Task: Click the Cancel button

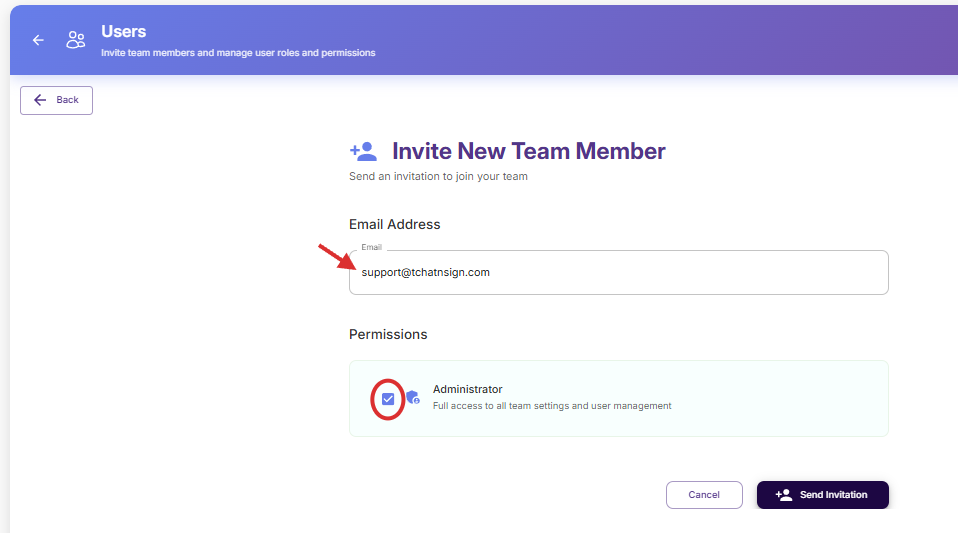Action: [x=704, y=494]
